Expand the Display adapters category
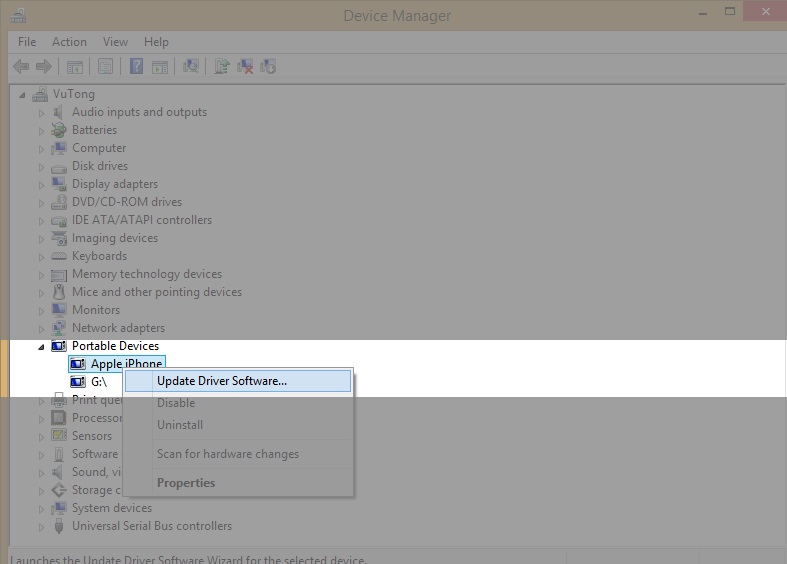Viewport: 787px width, 564px height. click(x=42, y=185)
